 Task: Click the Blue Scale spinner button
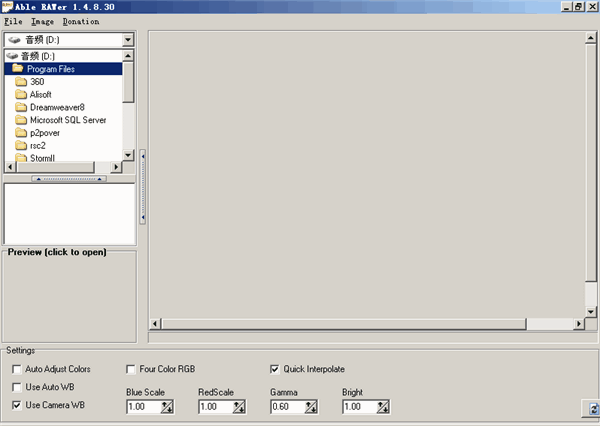167,407
